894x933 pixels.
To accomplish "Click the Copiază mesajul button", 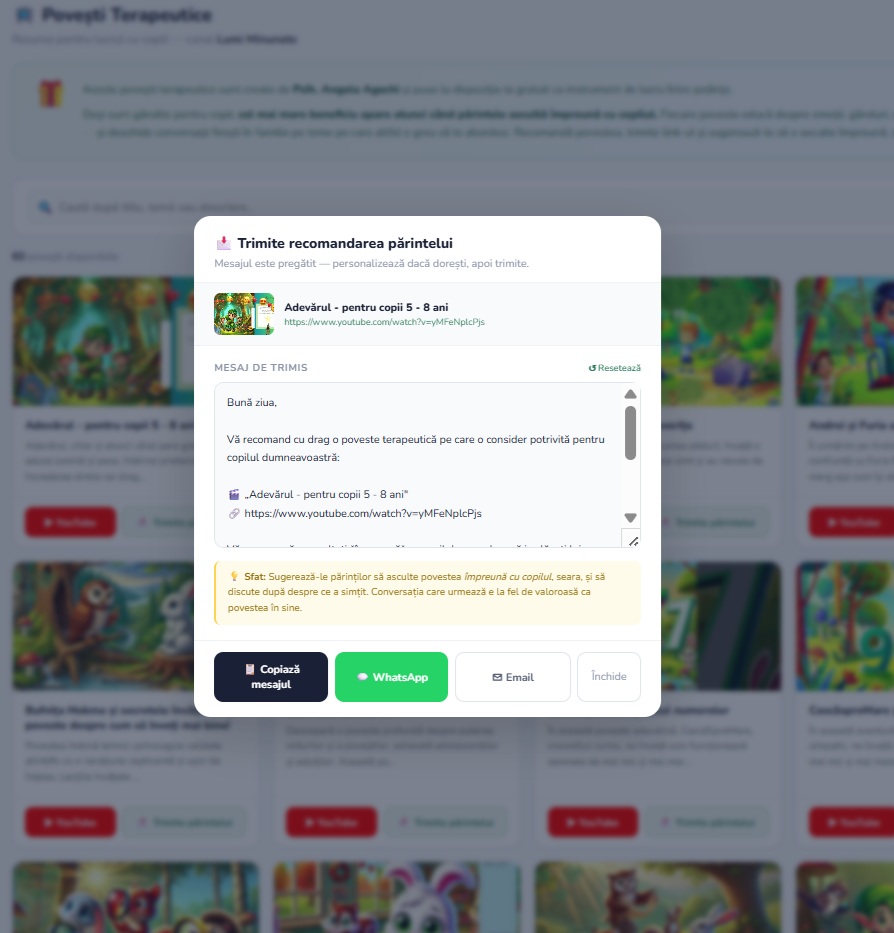I will (x=271, y=677).
